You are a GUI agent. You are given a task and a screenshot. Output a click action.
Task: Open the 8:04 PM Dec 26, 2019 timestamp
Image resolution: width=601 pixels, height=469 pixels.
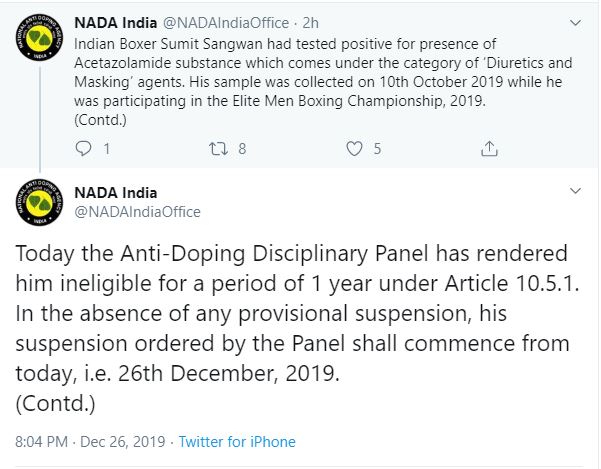(x=90, y=442)
